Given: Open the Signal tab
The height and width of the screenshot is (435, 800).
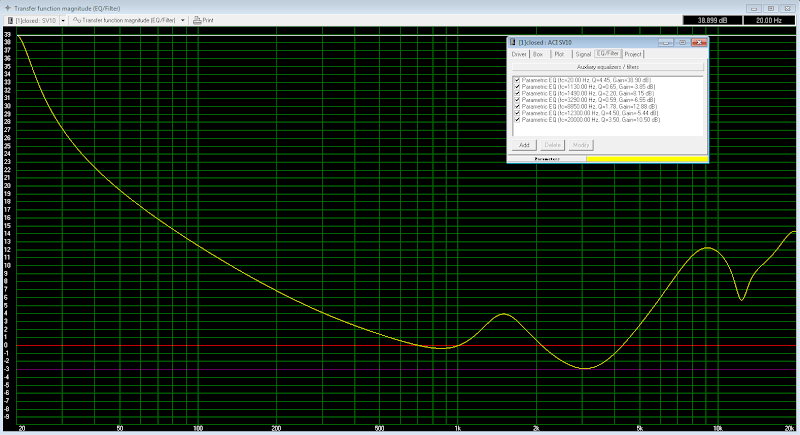Looking at the screenshot, I should click(x=581, y=54).
